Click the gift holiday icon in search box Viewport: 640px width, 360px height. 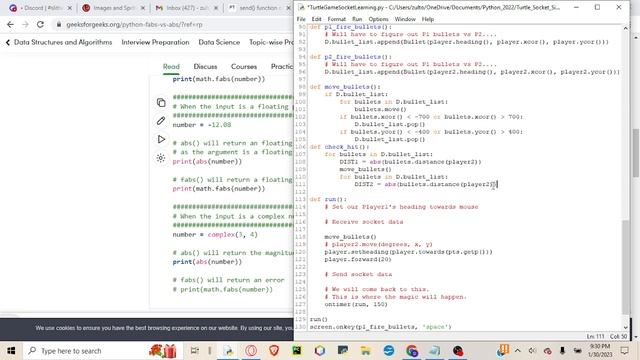tap(163, 351)
